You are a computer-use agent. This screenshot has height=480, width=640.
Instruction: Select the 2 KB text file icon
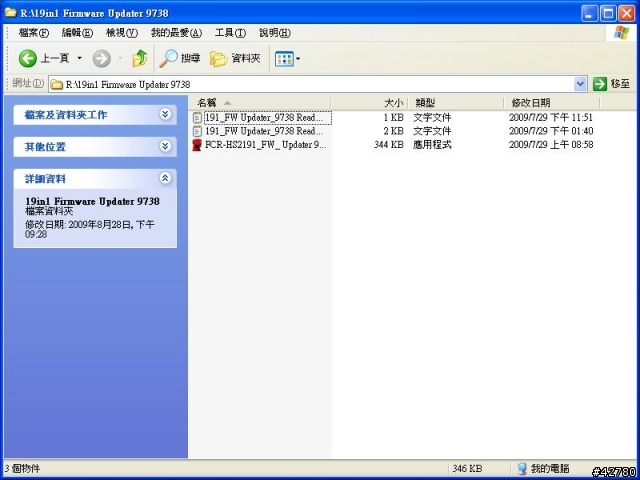(x=198, y=131)
